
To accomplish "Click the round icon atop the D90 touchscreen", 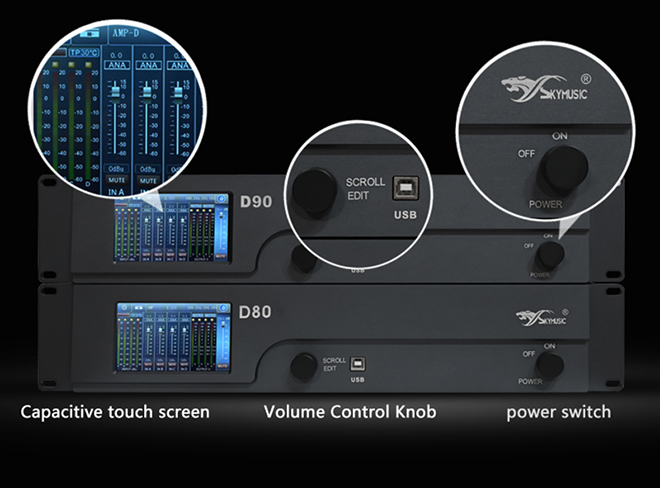I will coord(220,200).
